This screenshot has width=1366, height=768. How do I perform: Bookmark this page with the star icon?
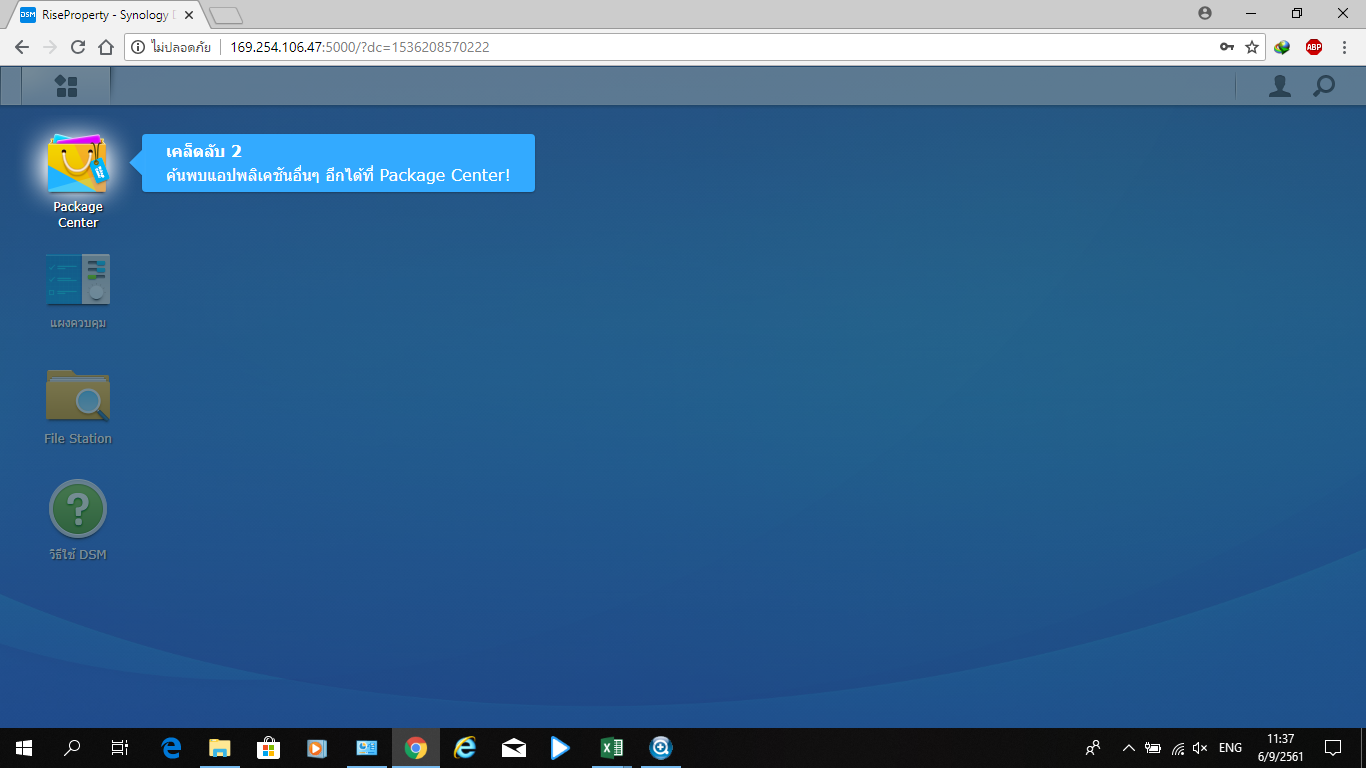[1252, 47]
